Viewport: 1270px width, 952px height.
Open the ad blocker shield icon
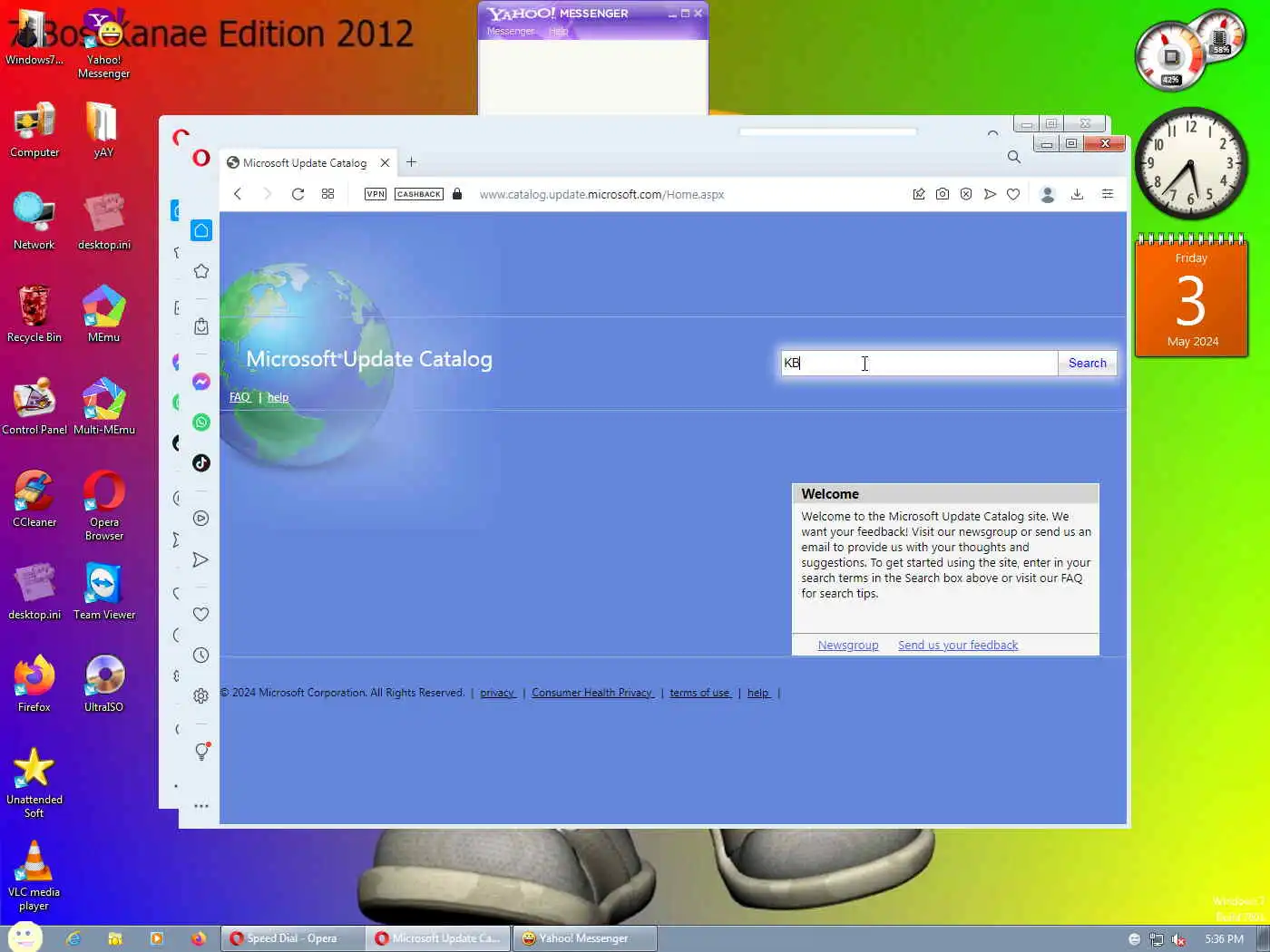point(966,194)
